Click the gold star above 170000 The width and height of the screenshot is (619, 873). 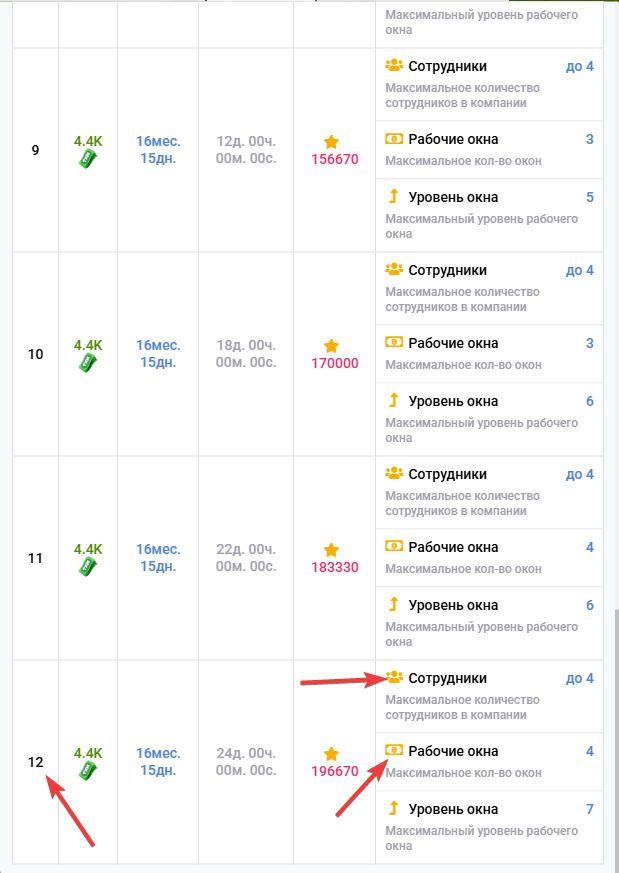pos(331,346)
